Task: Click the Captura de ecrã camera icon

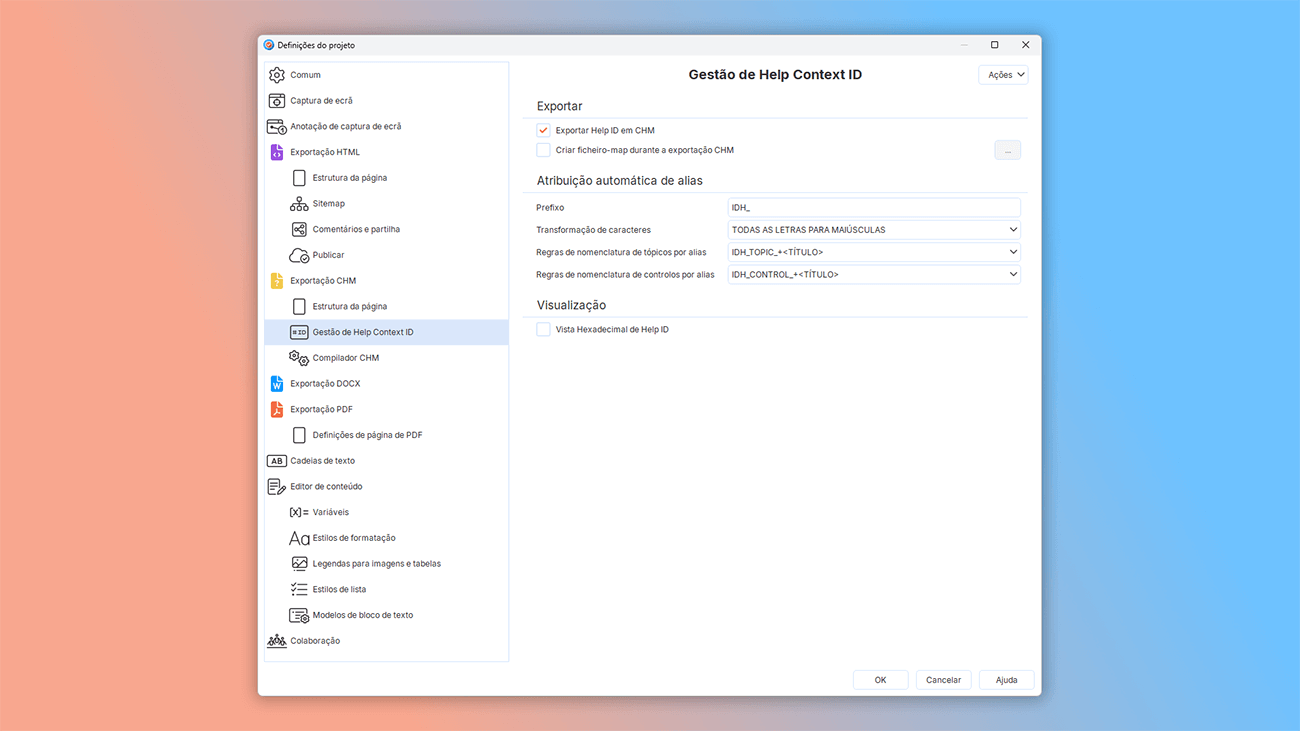Action: [277, 101]
